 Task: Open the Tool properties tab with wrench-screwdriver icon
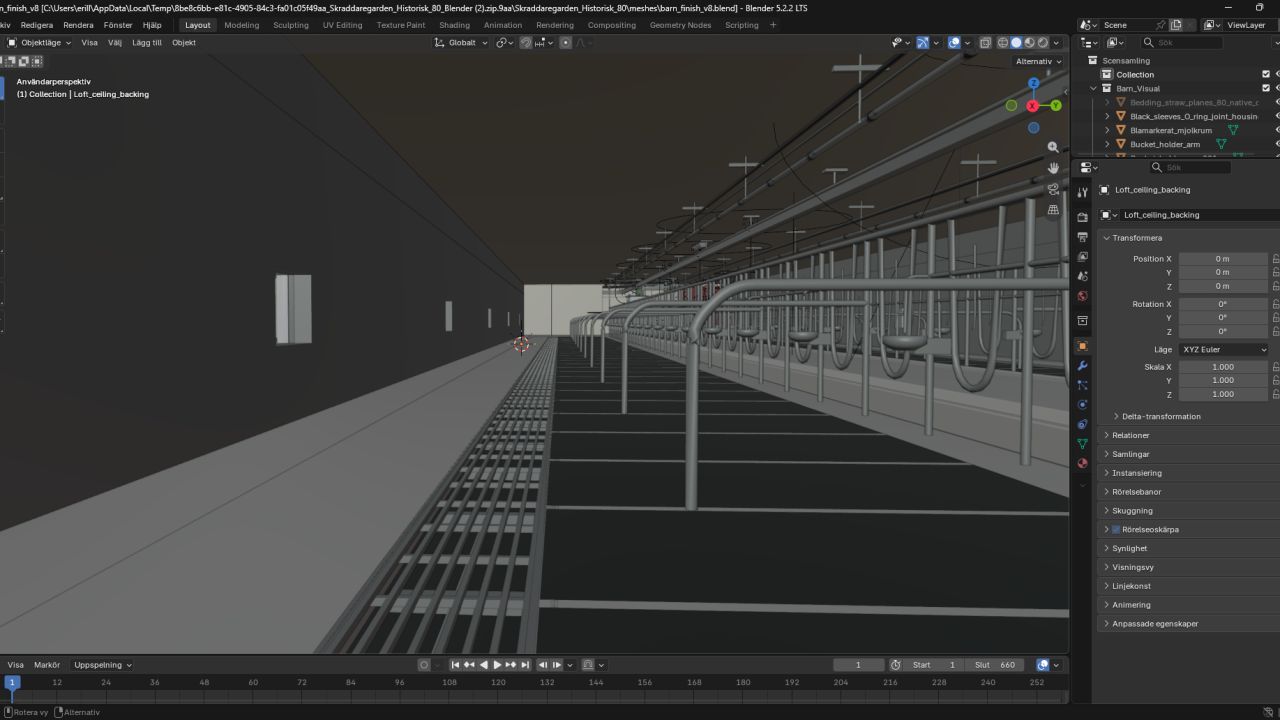tap(1082, 192)
